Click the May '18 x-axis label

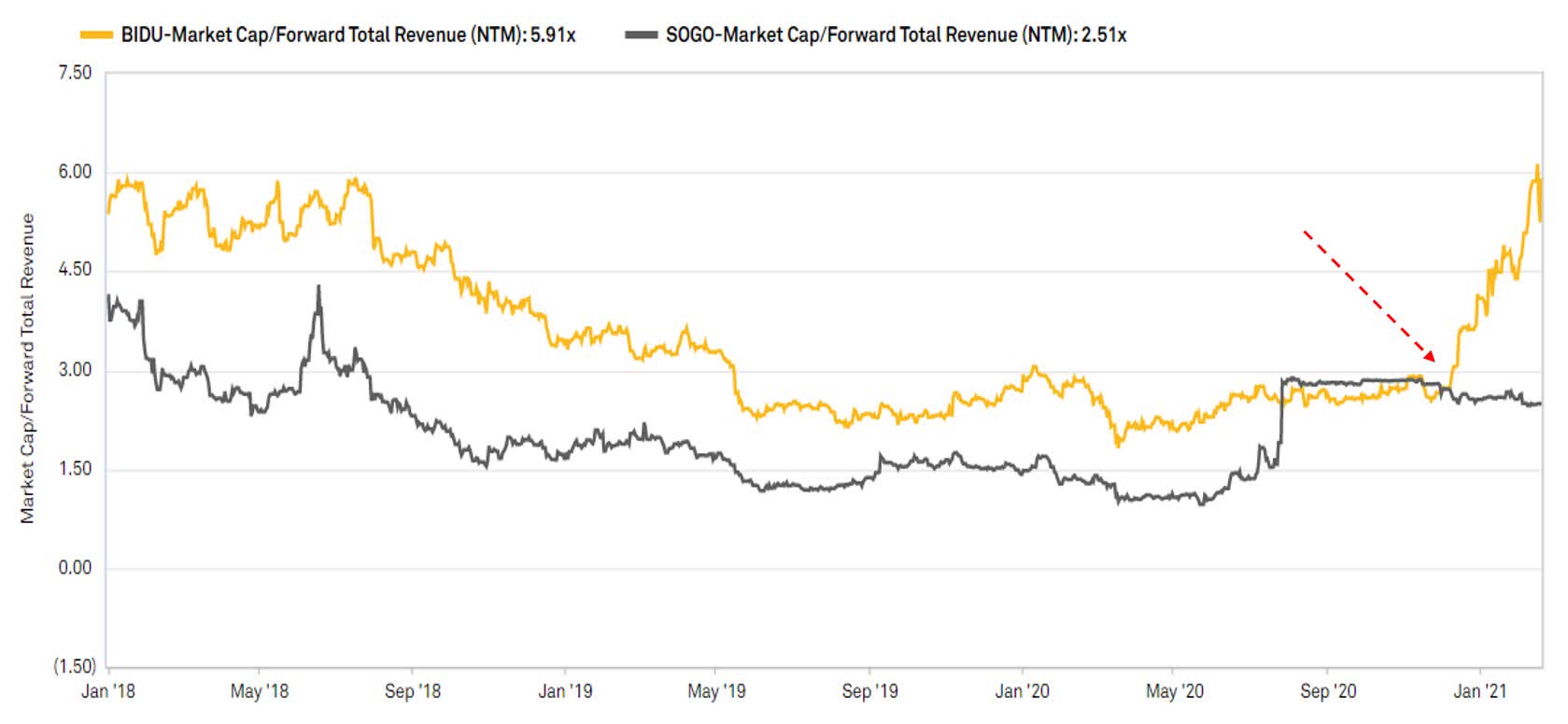259,691
